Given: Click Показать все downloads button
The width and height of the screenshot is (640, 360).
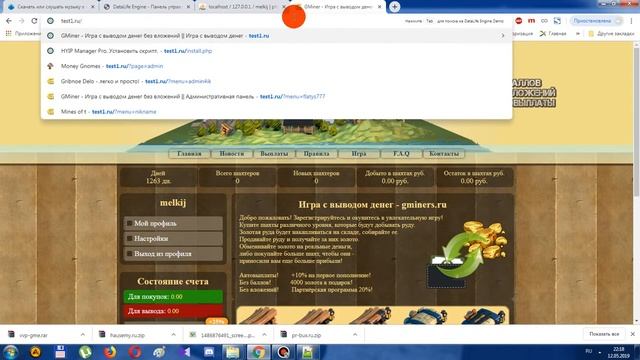Looking at the screenshot, I should coord(604,334).
